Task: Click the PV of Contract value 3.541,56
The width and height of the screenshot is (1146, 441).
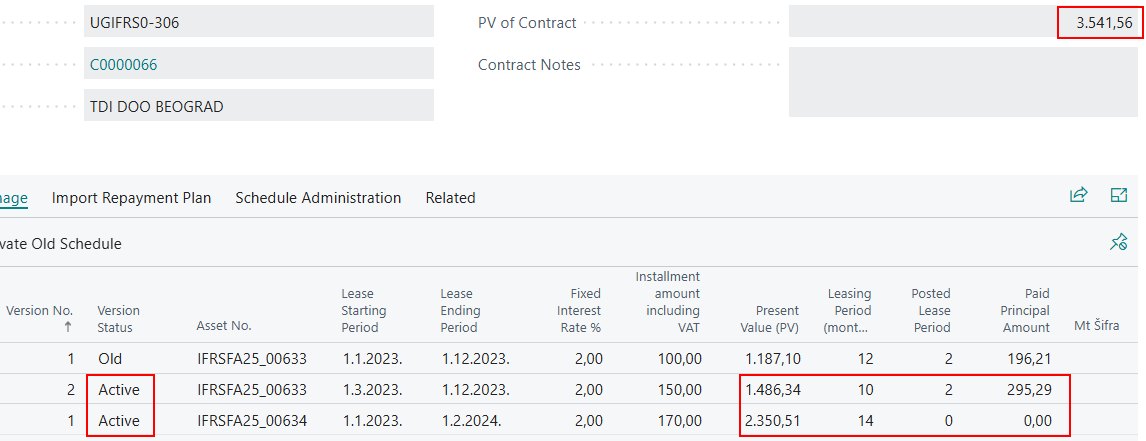Action: (1104, 23)
